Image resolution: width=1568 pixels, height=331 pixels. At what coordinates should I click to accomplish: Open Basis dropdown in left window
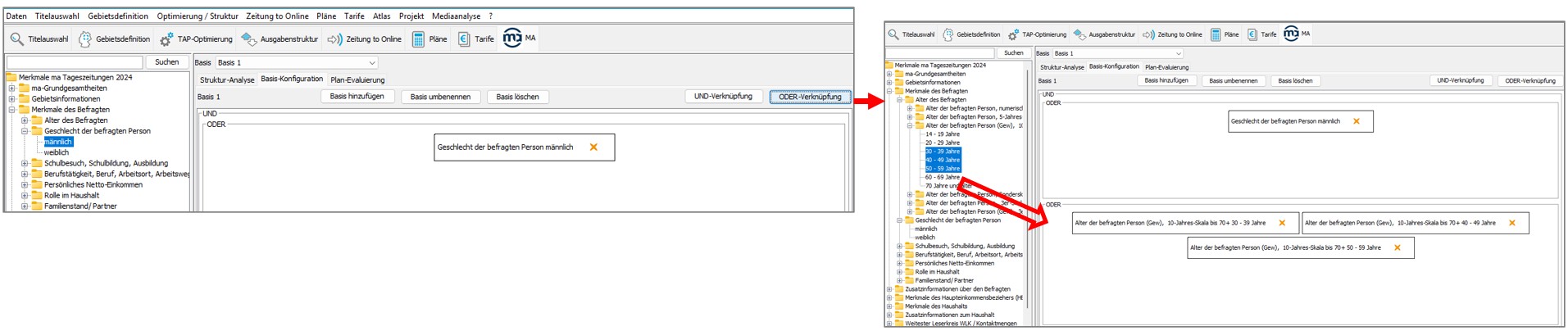371,63
